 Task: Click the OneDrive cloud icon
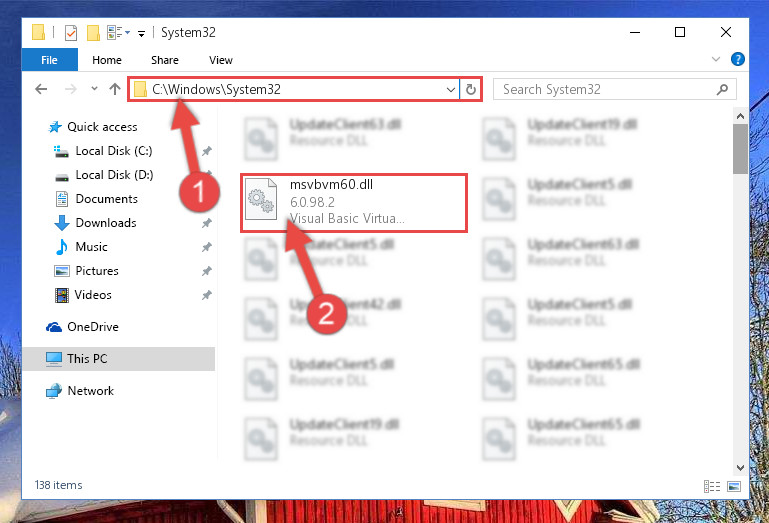pos(54,327)
